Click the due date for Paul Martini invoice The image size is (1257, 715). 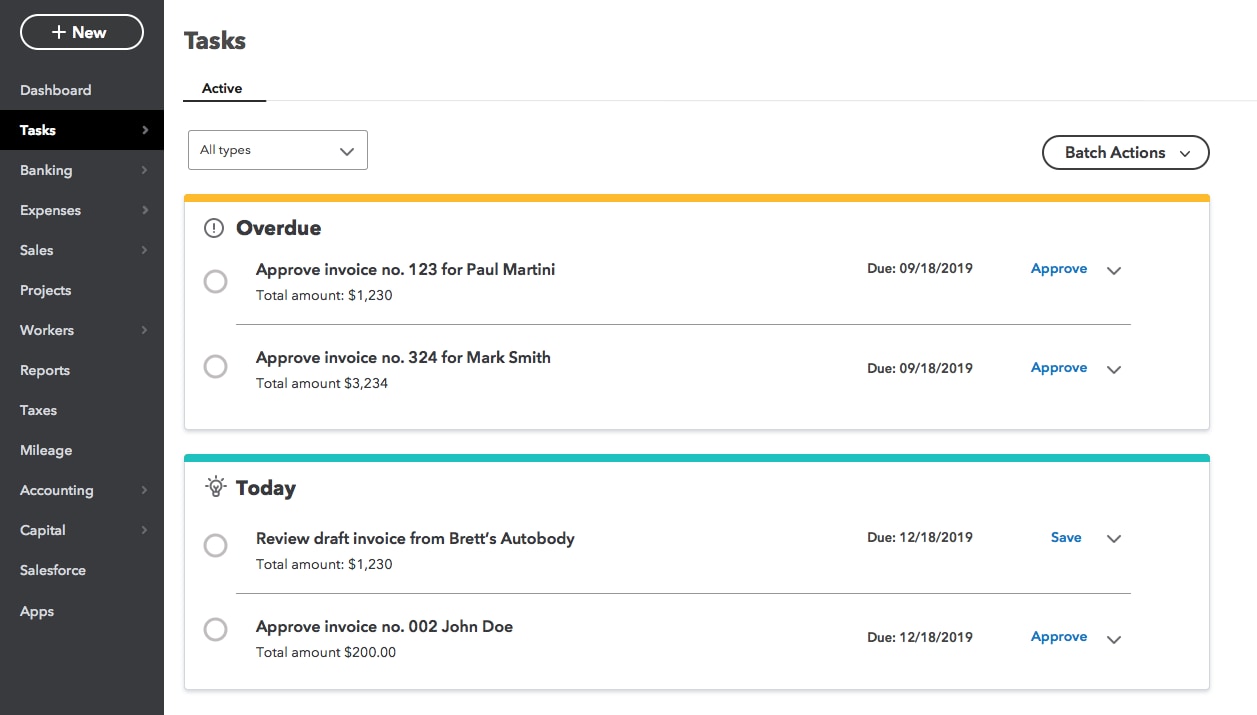click(920, 269)
